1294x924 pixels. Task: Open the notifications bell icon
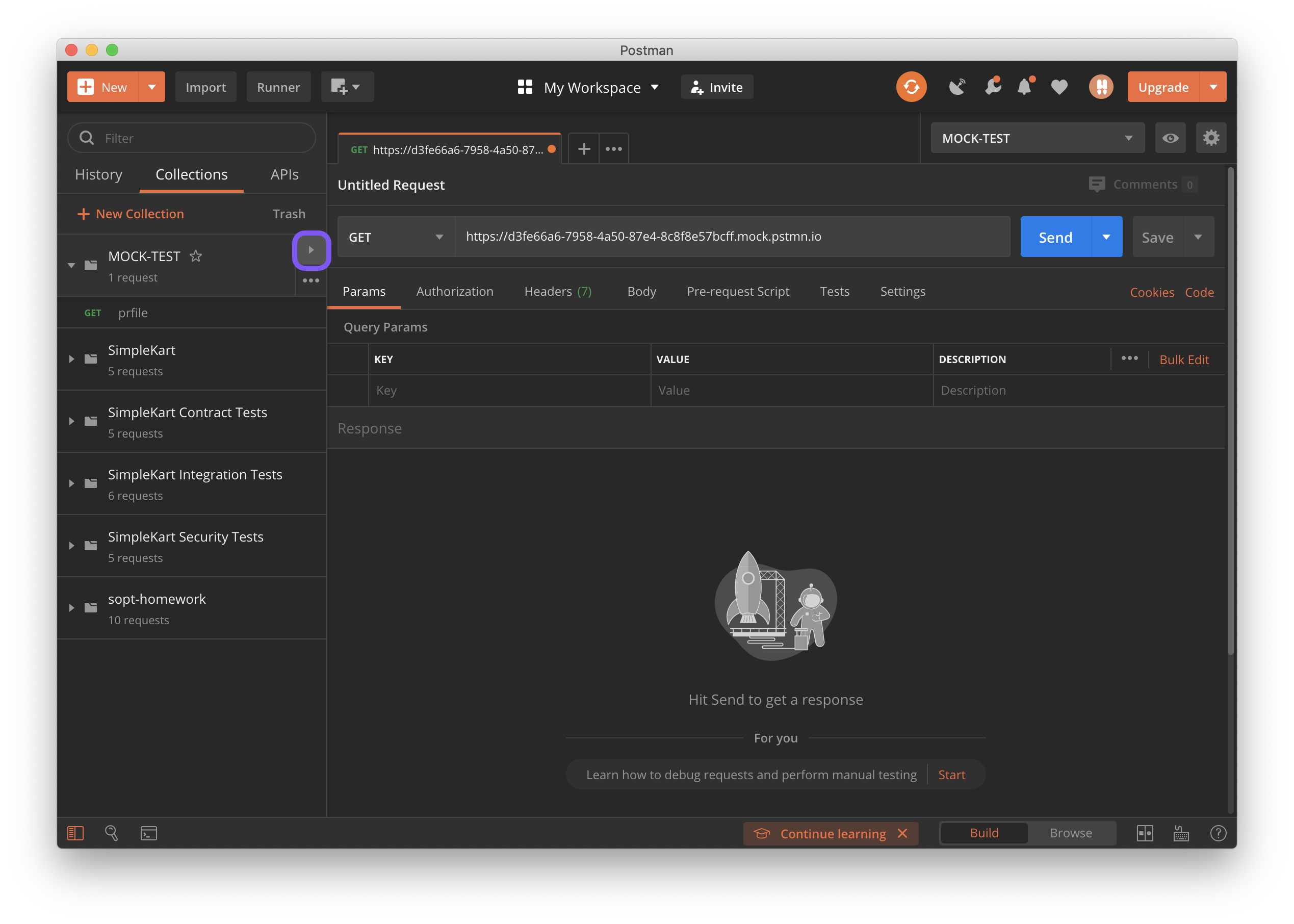click(x=1024, y=87)
